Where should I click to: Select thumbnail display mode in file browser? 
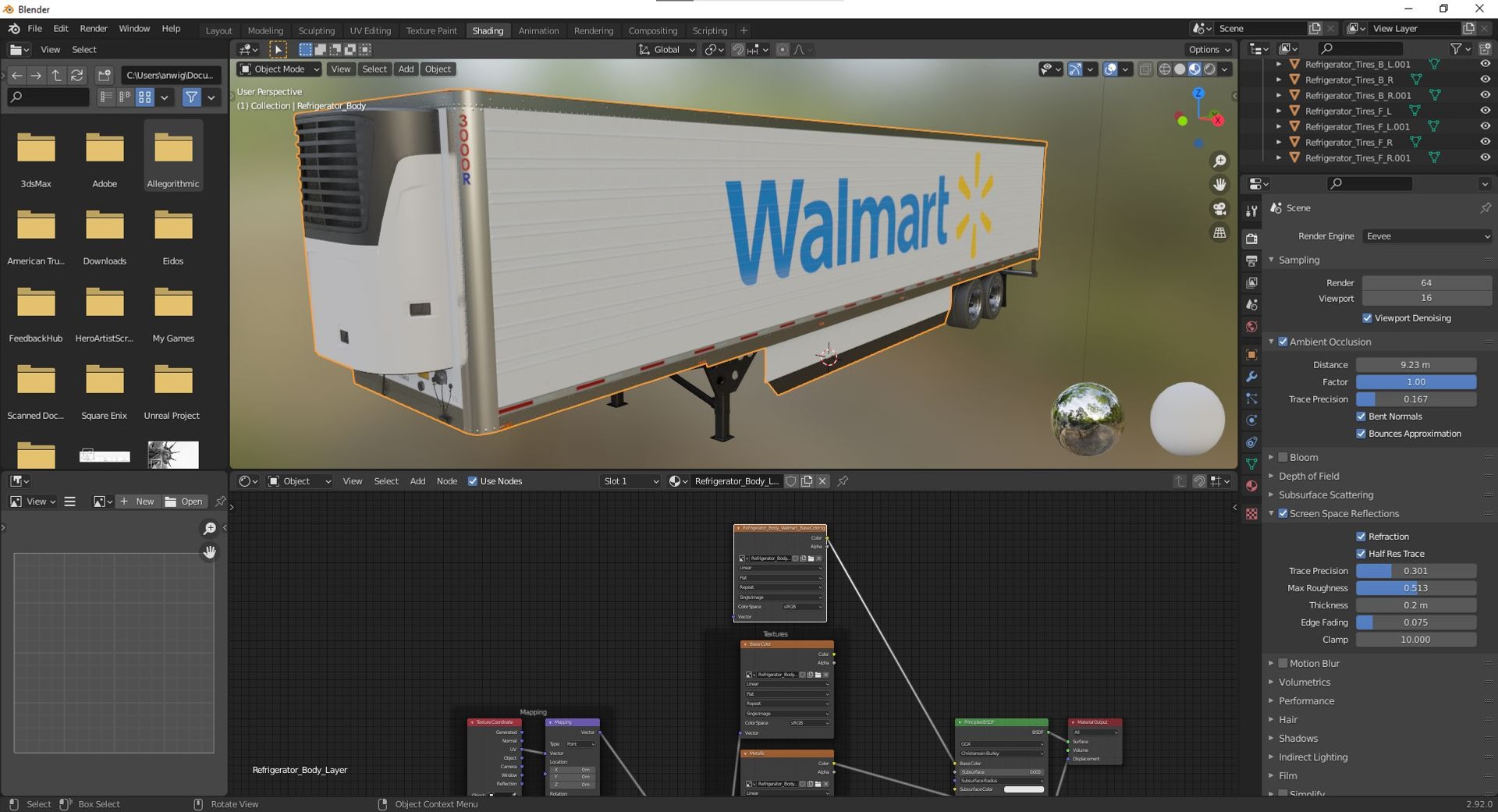(145, 98)
